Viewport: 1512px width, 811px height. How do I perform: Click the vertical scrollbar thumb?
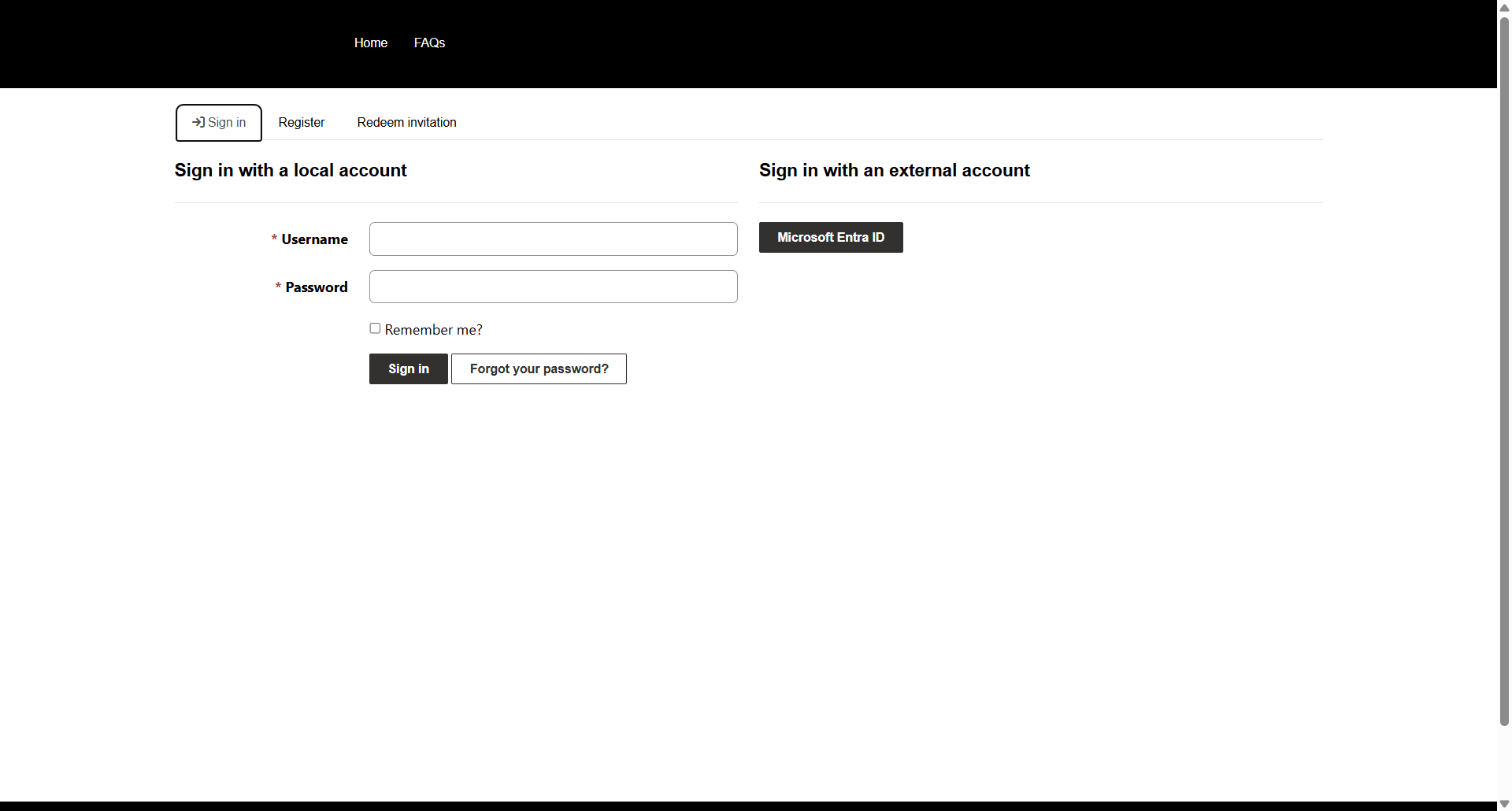coord(1504,370)
